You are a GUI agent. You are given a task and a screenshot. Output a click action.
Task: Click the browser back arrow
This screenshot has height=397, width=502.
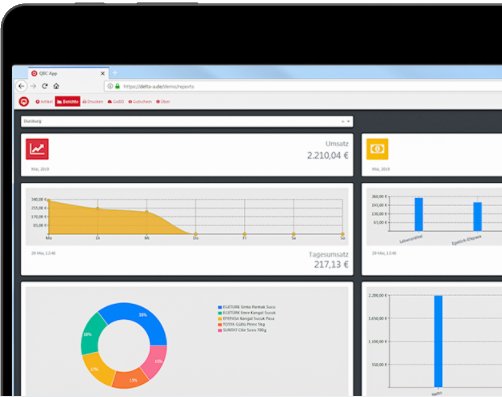tap(22, 86)
